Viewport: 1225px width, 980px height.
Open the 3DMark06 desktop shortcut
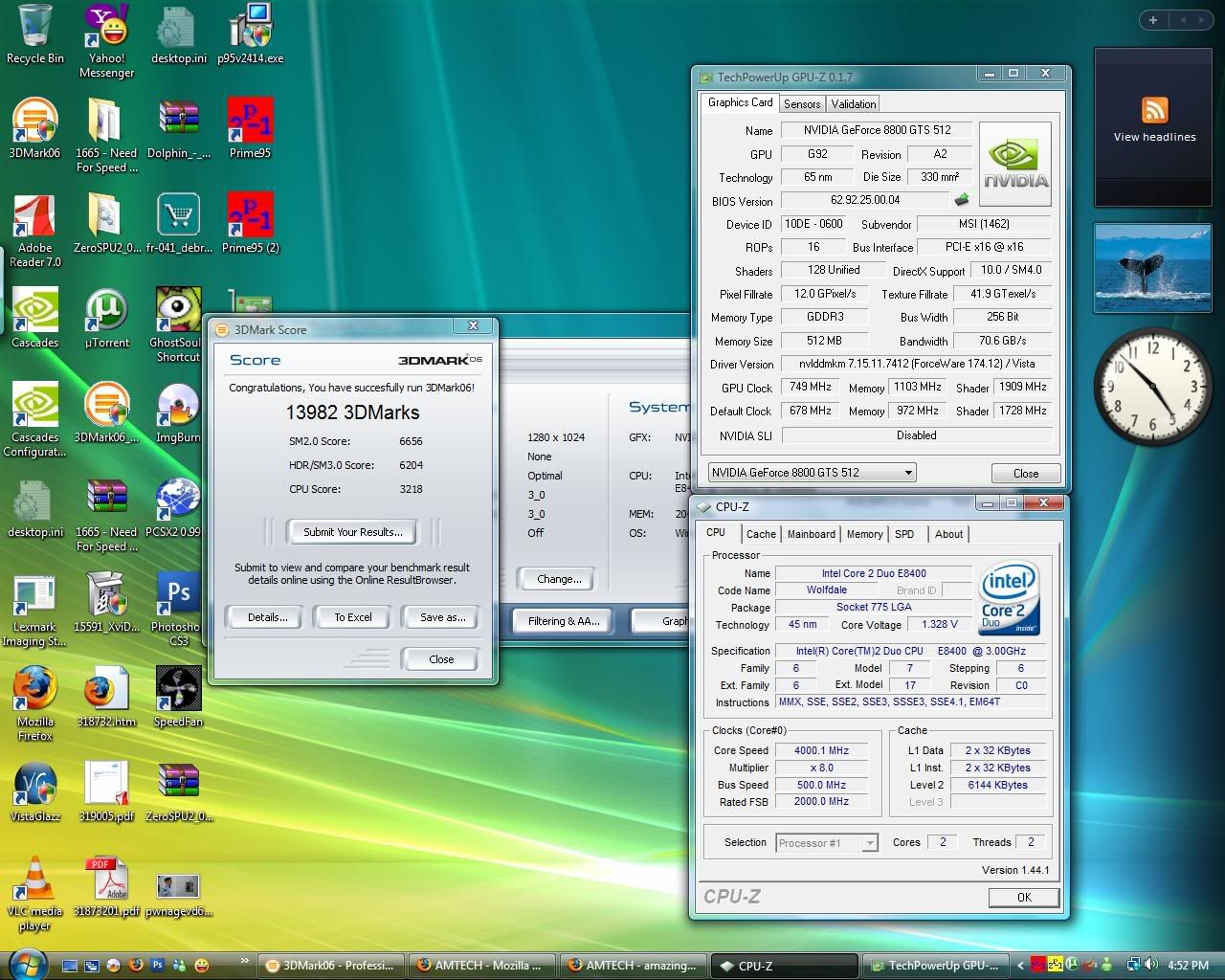34,128
